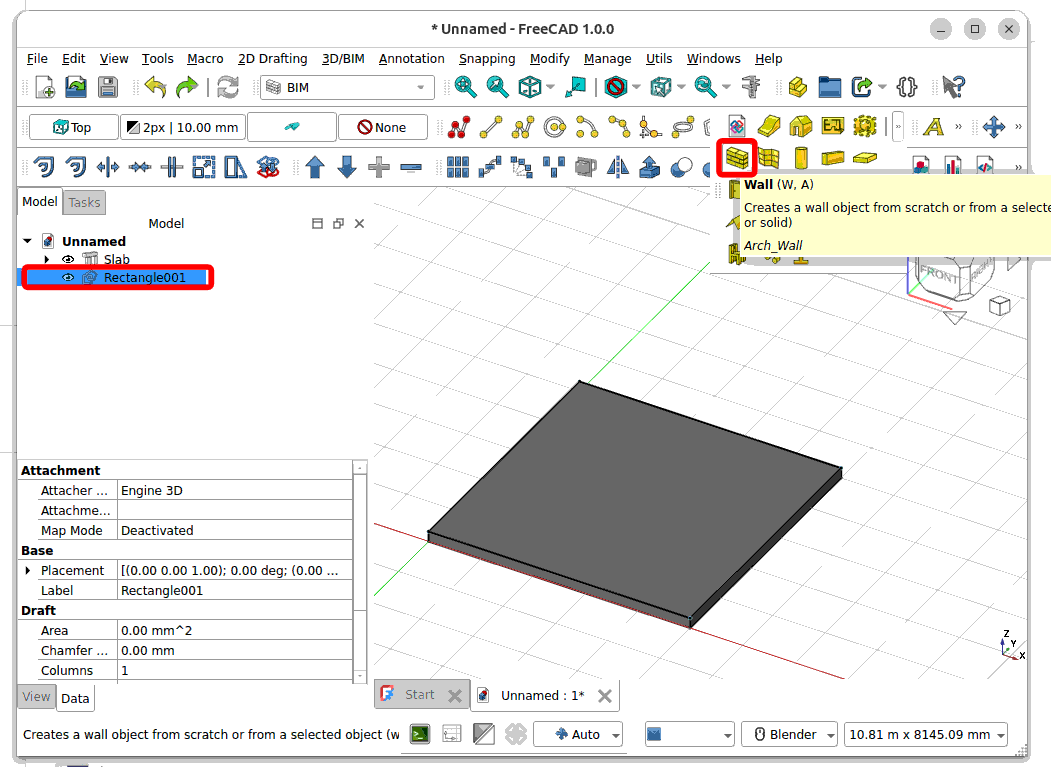Screen dimensions: 1051x767
Task: Click the None autogroup button
Action: [x=382, y=127]
